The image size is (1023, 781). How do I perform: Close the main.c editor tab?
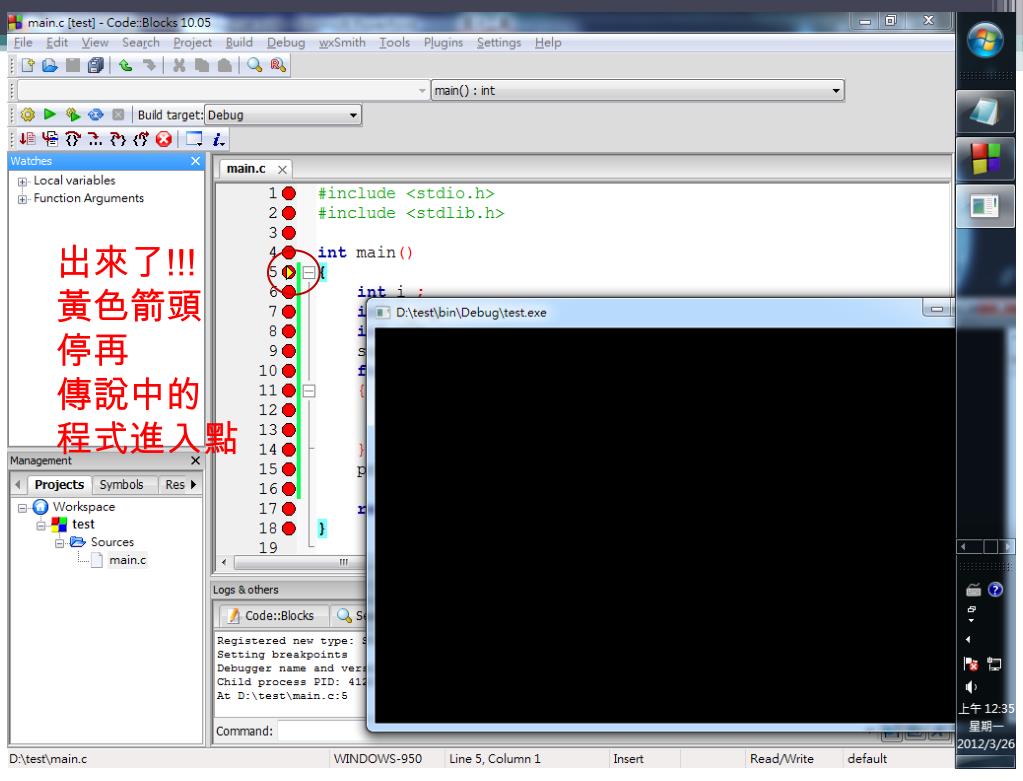coord(282,170)
